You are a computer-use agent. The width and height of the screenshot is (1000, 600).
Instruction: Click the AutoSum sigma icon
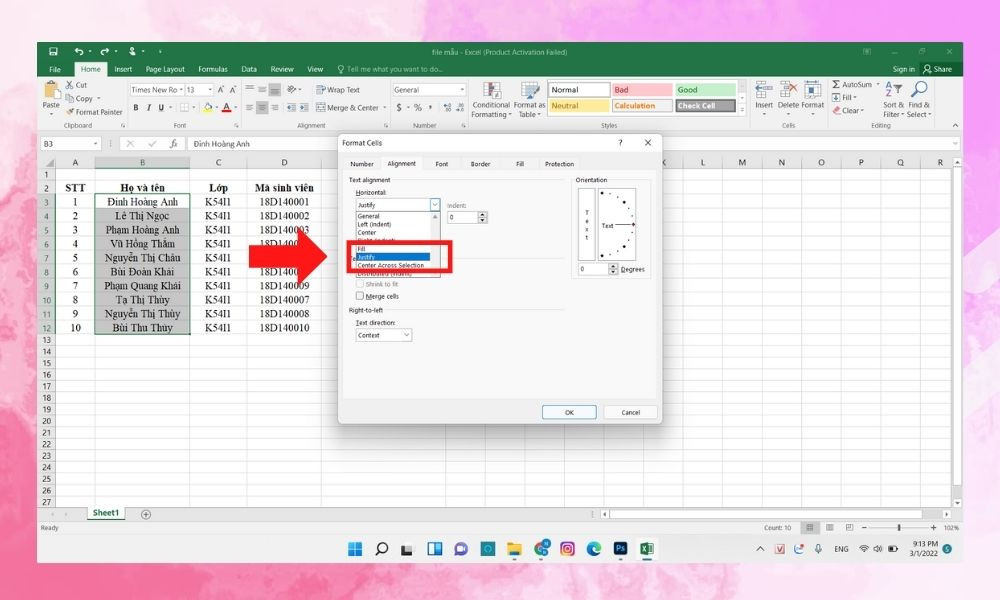click(x=836, y=85)
